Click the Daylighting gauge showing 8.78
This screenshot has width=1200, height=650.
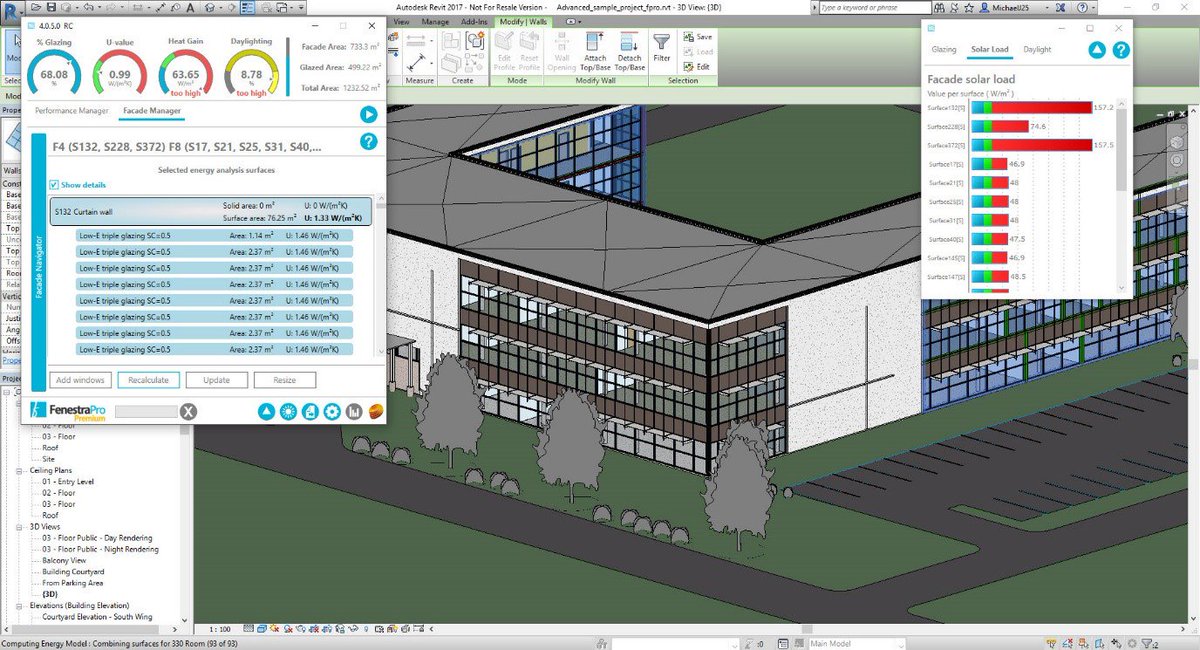click(251, 75)
